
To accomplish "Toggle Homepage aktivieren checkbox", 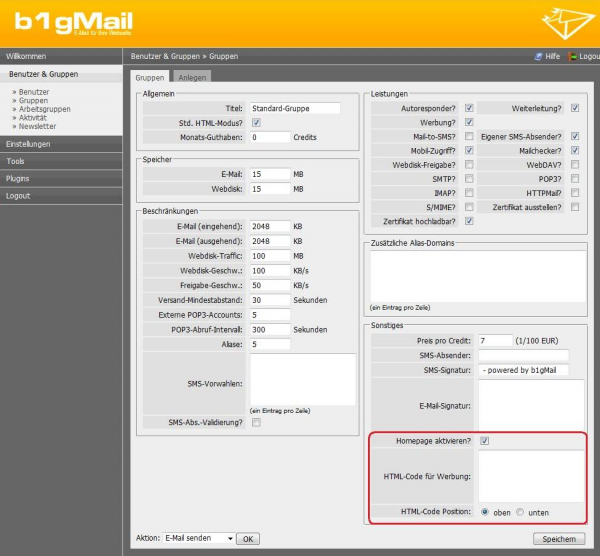I will (x=484, y=441).
